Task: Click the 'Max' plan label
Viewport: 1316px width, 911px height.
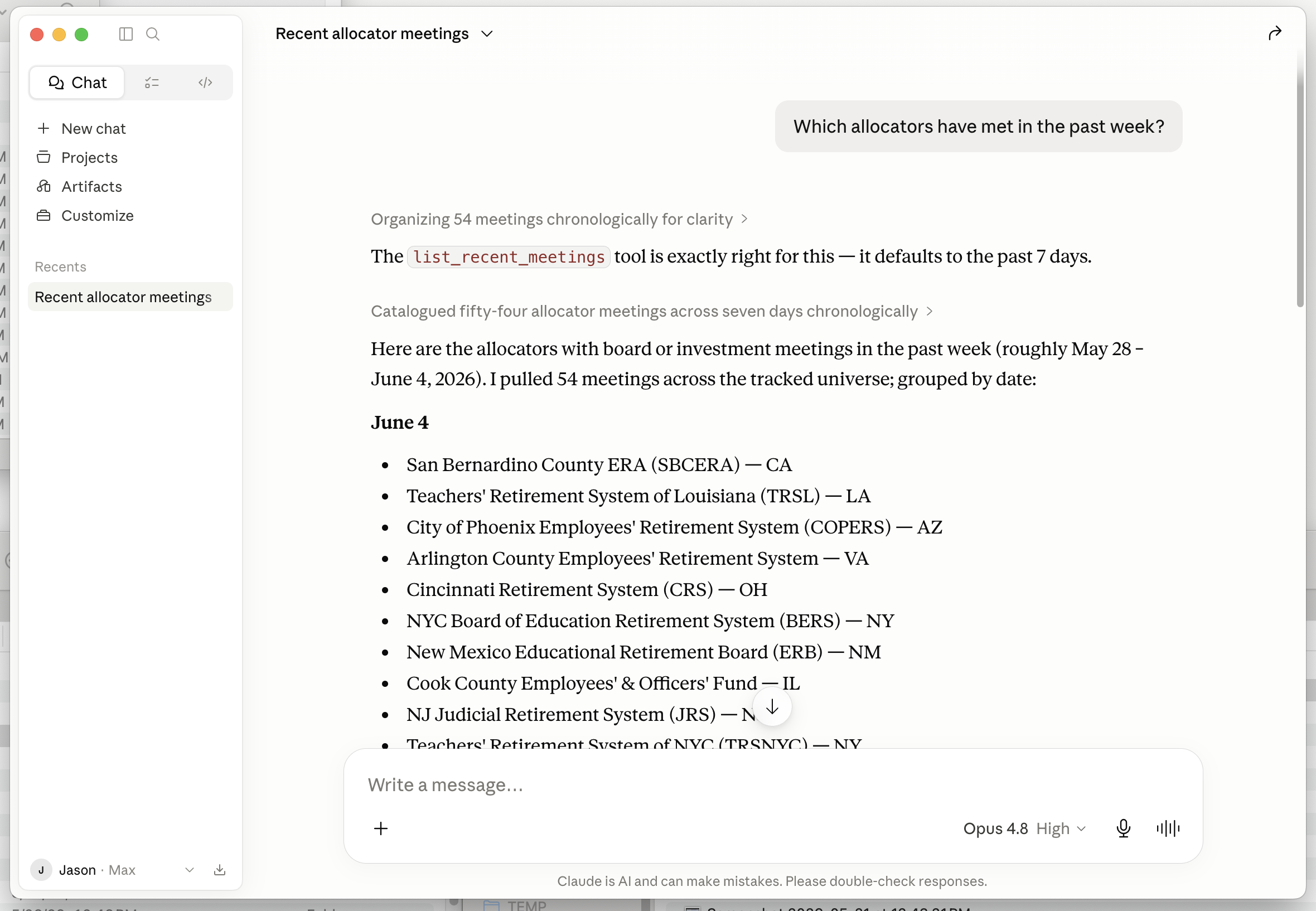Action: 122,870
